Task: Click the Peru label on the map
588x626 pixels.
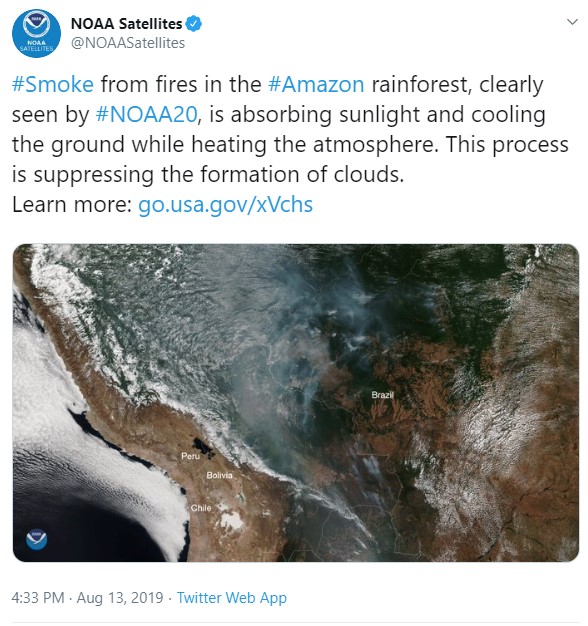Action: pyautogui.click(x=190, y=456)
